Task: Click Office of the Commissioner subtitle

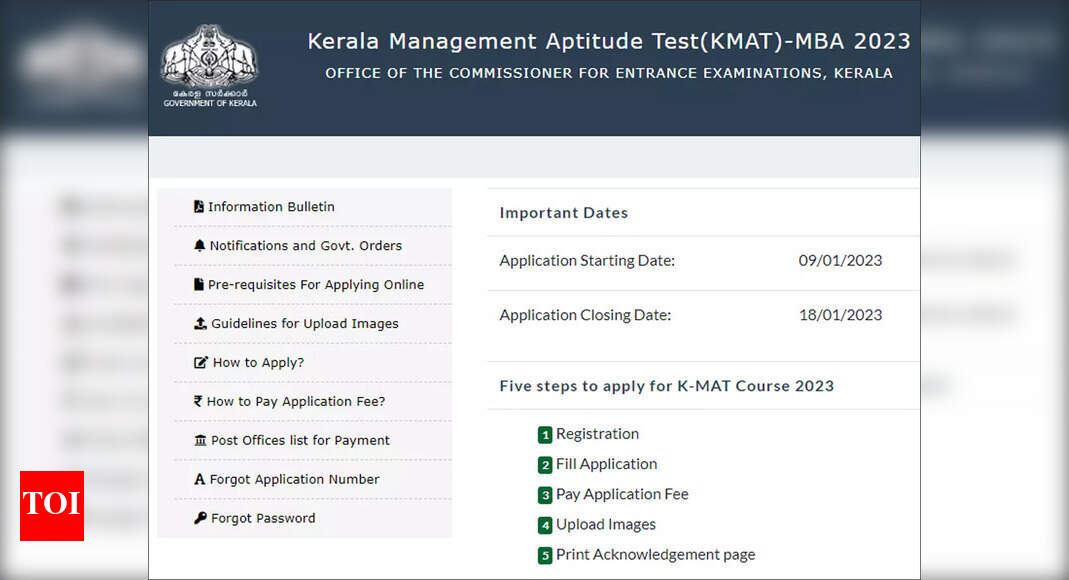Action: (x=609, y=73)
